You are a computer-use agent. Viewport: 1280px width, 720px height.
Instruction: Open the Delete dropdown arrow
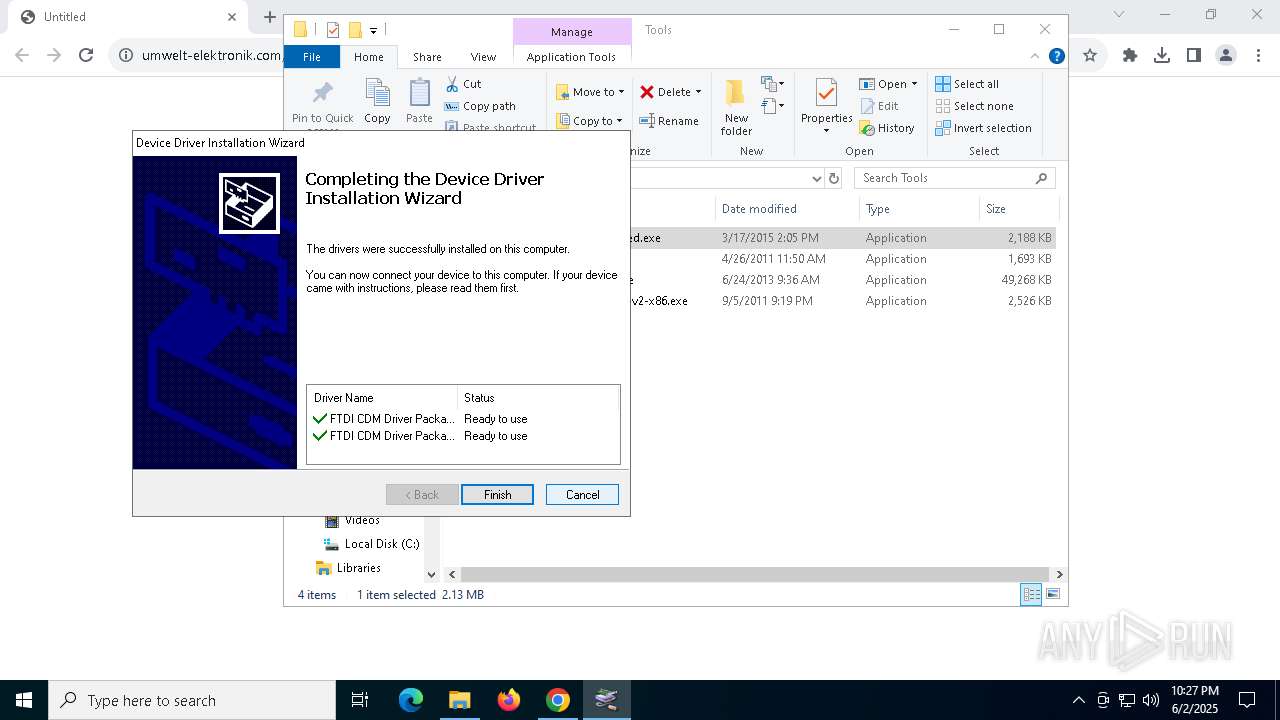tap(698, 92)
